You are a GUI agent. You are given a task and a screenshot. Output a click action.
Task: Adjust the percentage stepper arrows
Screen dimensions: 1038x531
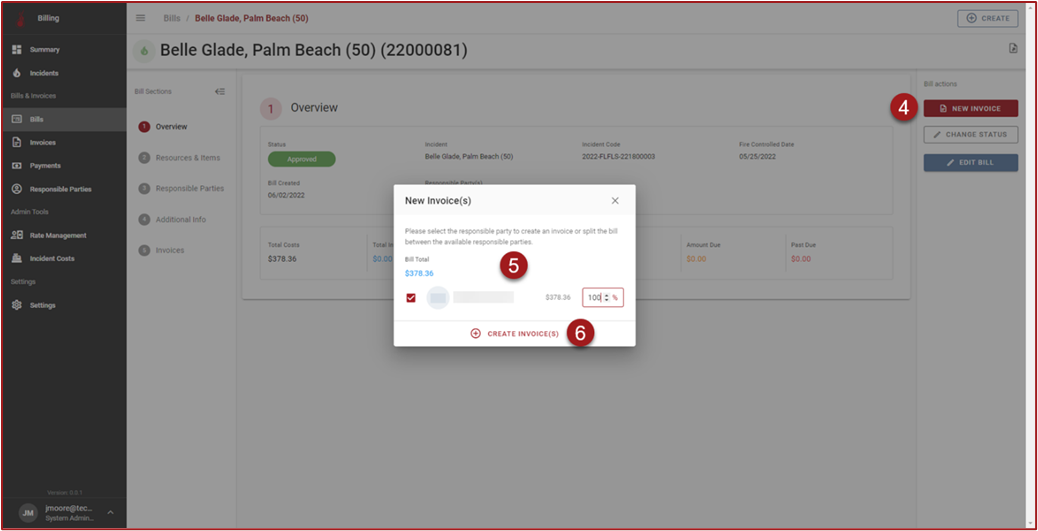coord(605,298)
